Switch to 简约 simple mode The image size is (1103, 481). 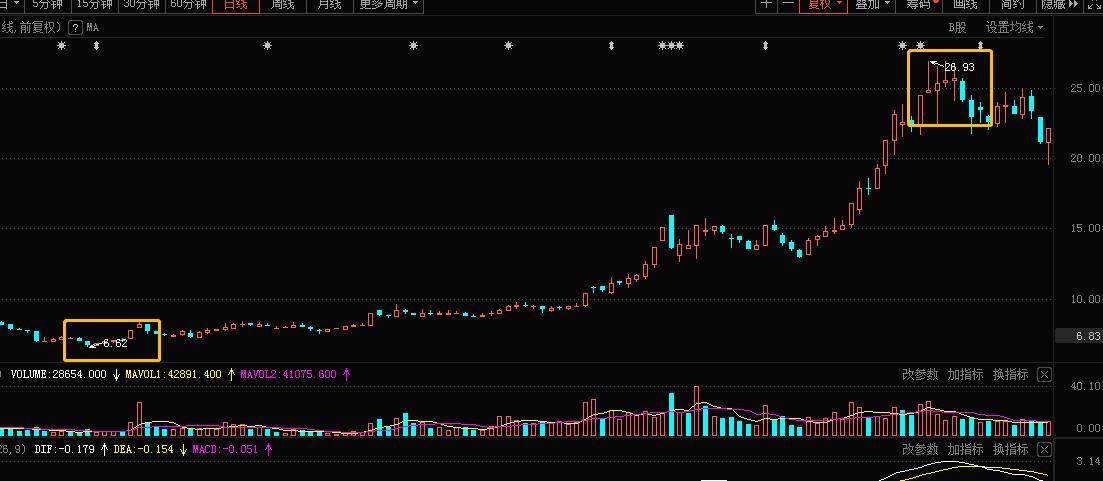pos(1012,4)
